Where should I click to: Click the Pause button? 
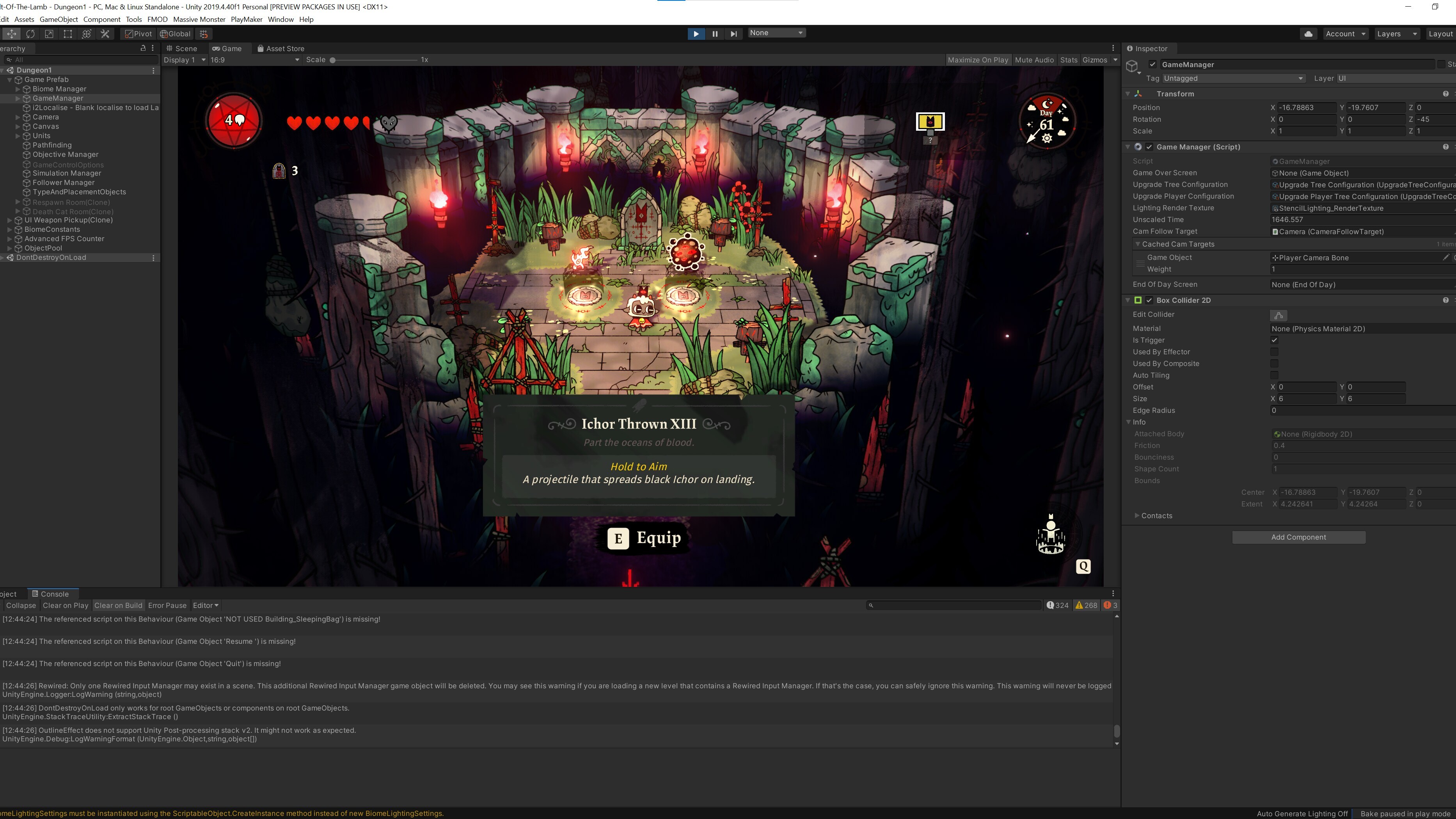(x=715, y=34)
